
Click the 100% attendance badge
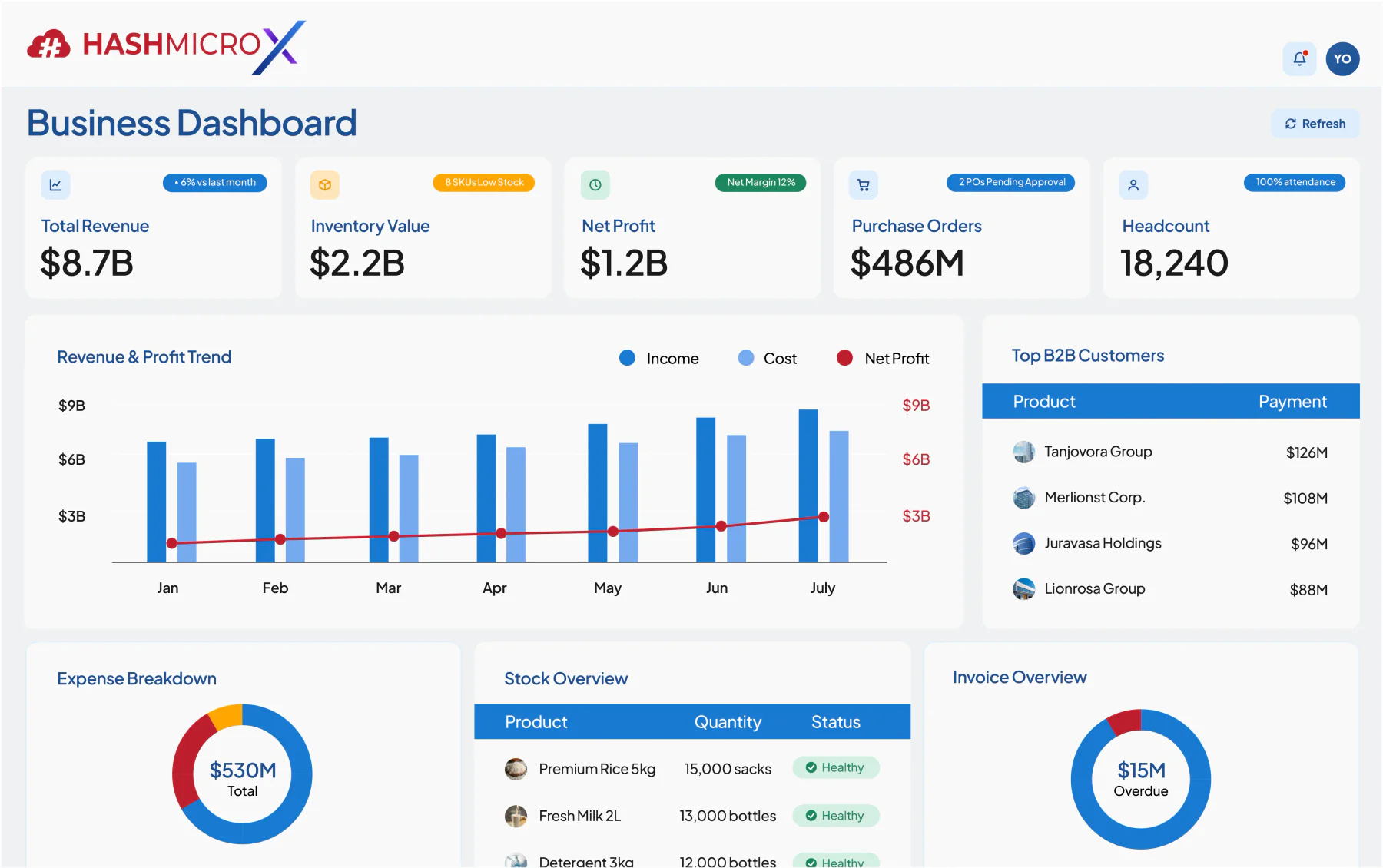coord(1295,183)
